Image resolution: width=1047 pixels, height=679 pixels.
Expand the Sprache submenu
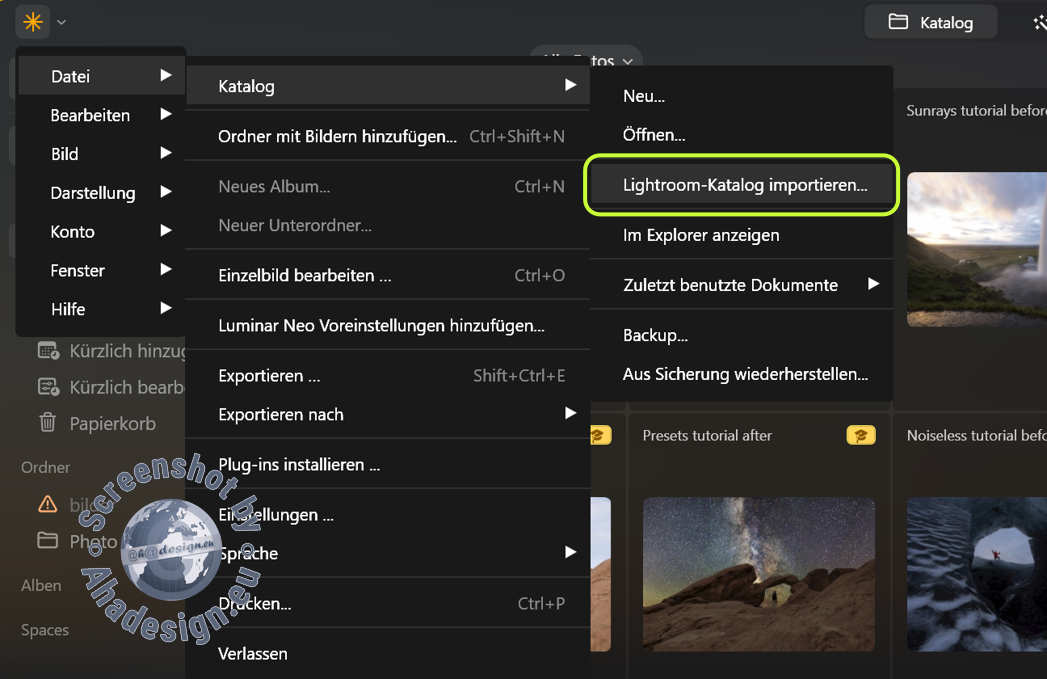click(388, 553)
